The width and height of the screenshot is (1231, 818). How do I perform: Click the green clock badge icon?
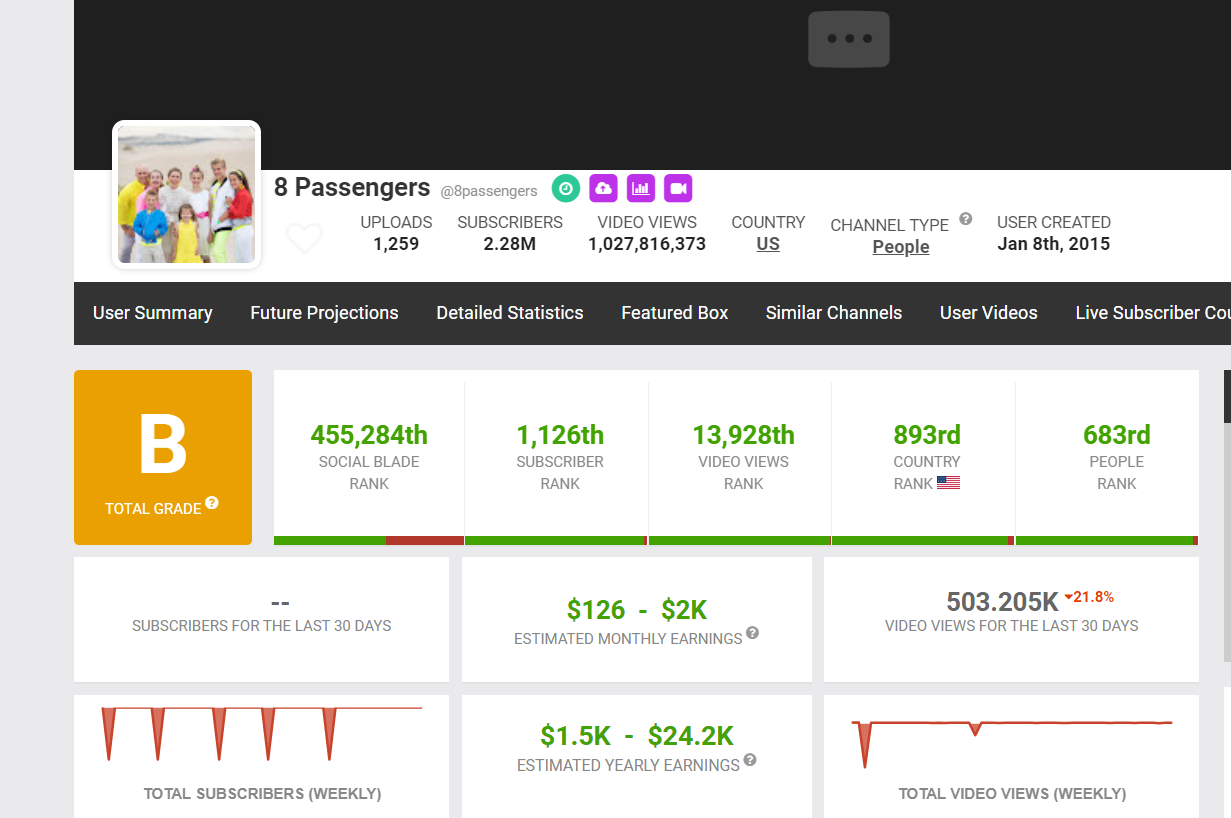point(565,188)
